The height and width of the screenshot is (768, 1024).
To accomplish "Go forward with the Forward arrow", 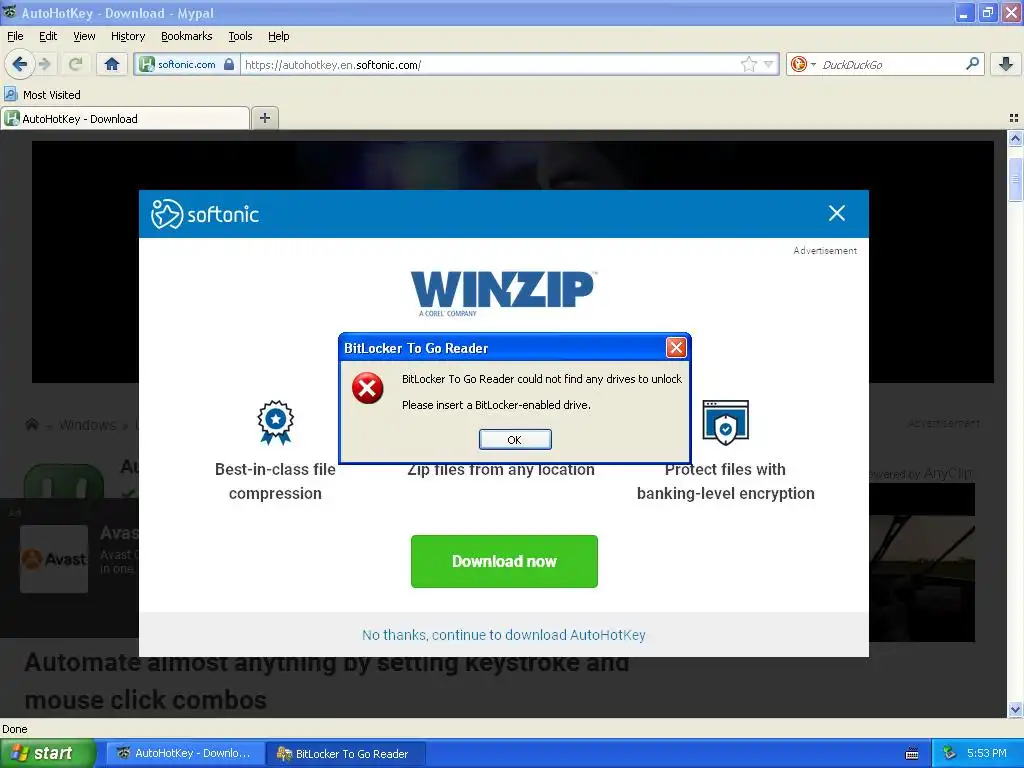I will (45, 64).
